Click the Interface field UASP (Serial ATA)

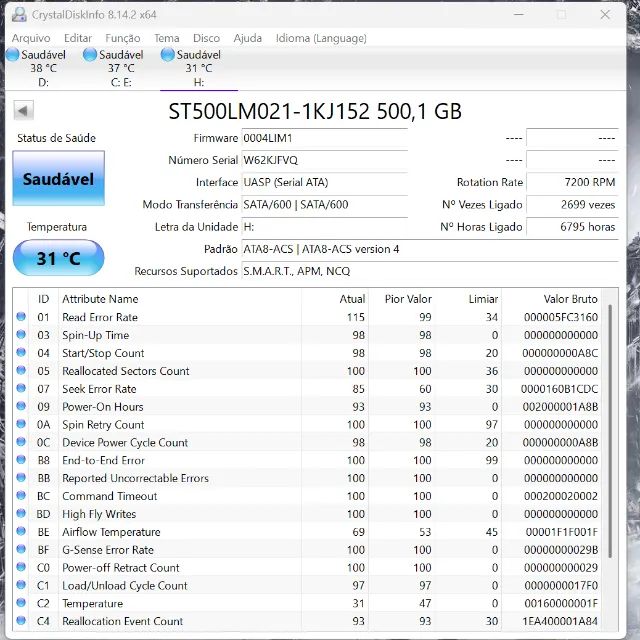pyautogui.click(x=324, y=182)
